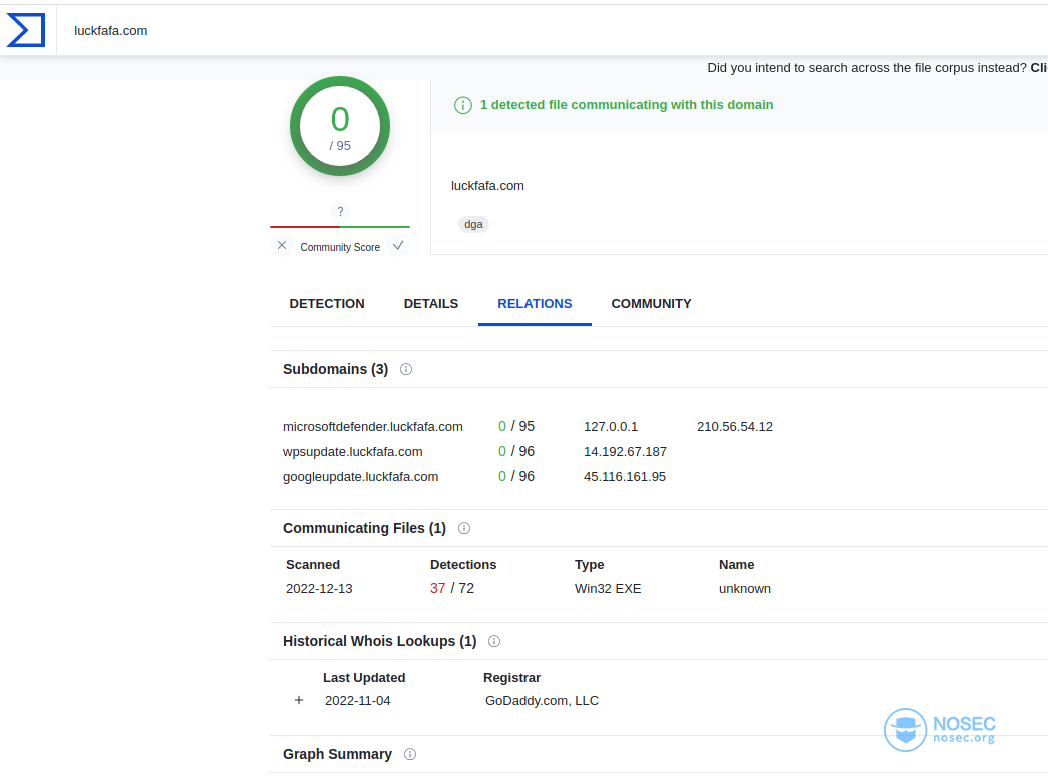Click IP address 210.56.54.12

735,426
